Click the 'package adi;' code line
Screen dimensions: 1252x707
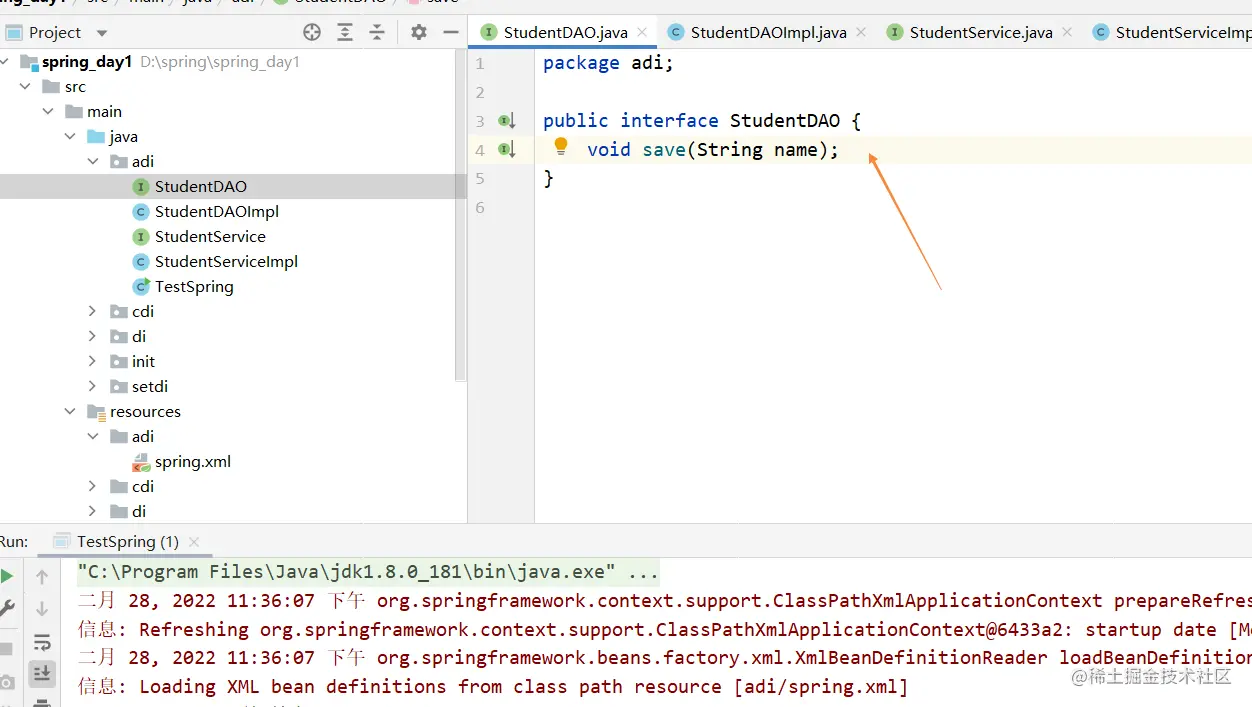(608, 63)
